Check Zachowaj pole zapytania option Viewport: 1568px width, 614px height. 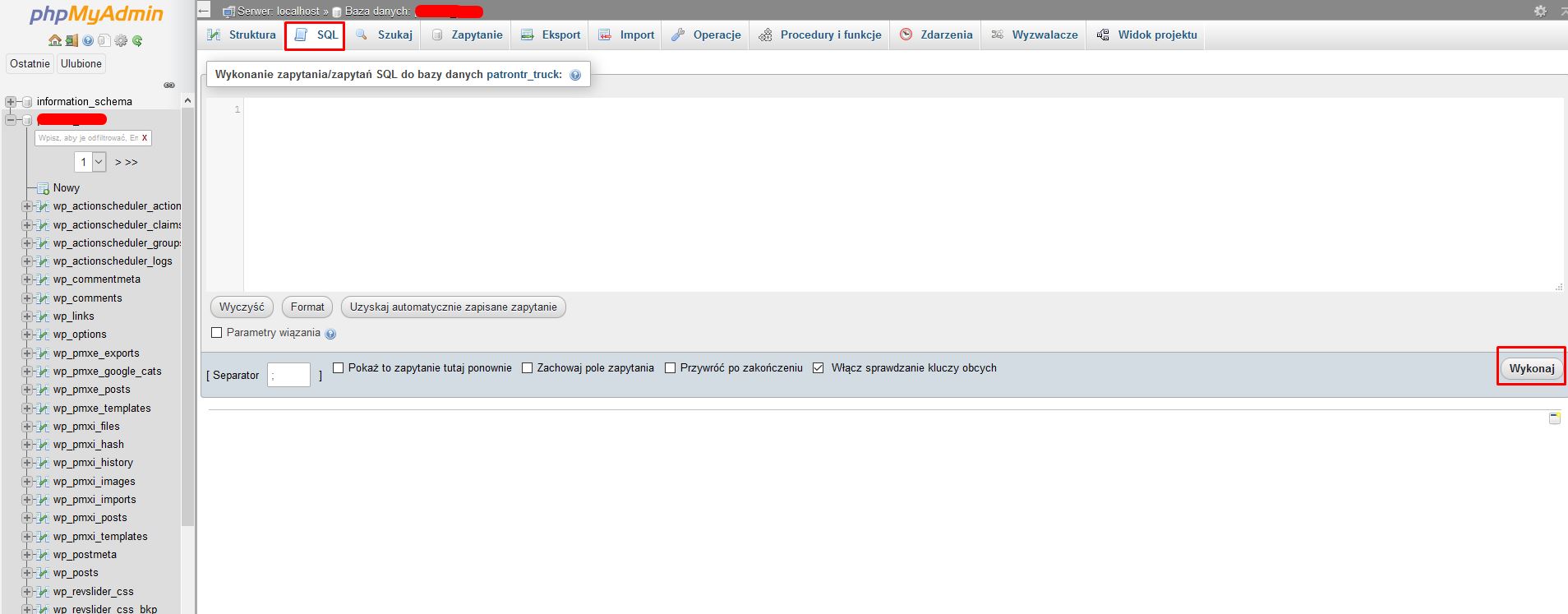[x=528, y=368]
